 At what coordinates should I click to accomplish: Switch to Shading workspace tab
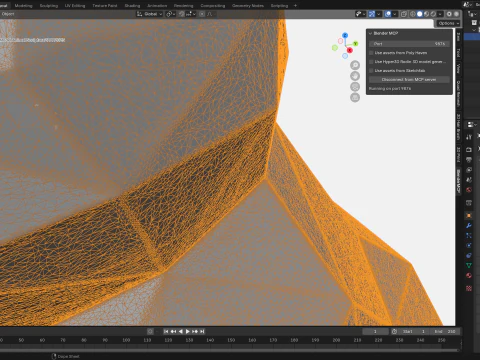132,6
